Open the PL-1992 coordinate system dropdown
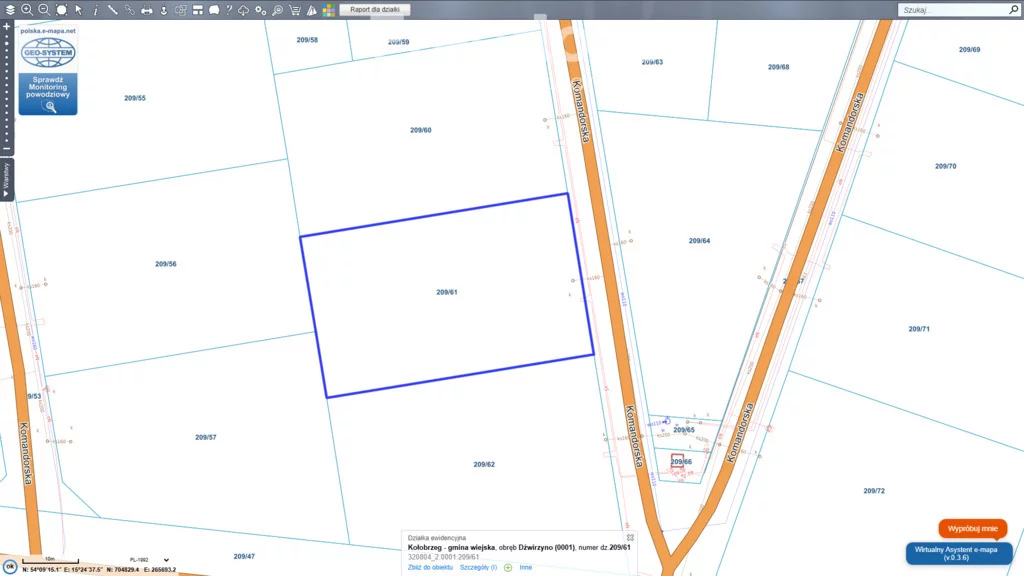The height and width of the screenshot is (576, 1024). (149, 560)
